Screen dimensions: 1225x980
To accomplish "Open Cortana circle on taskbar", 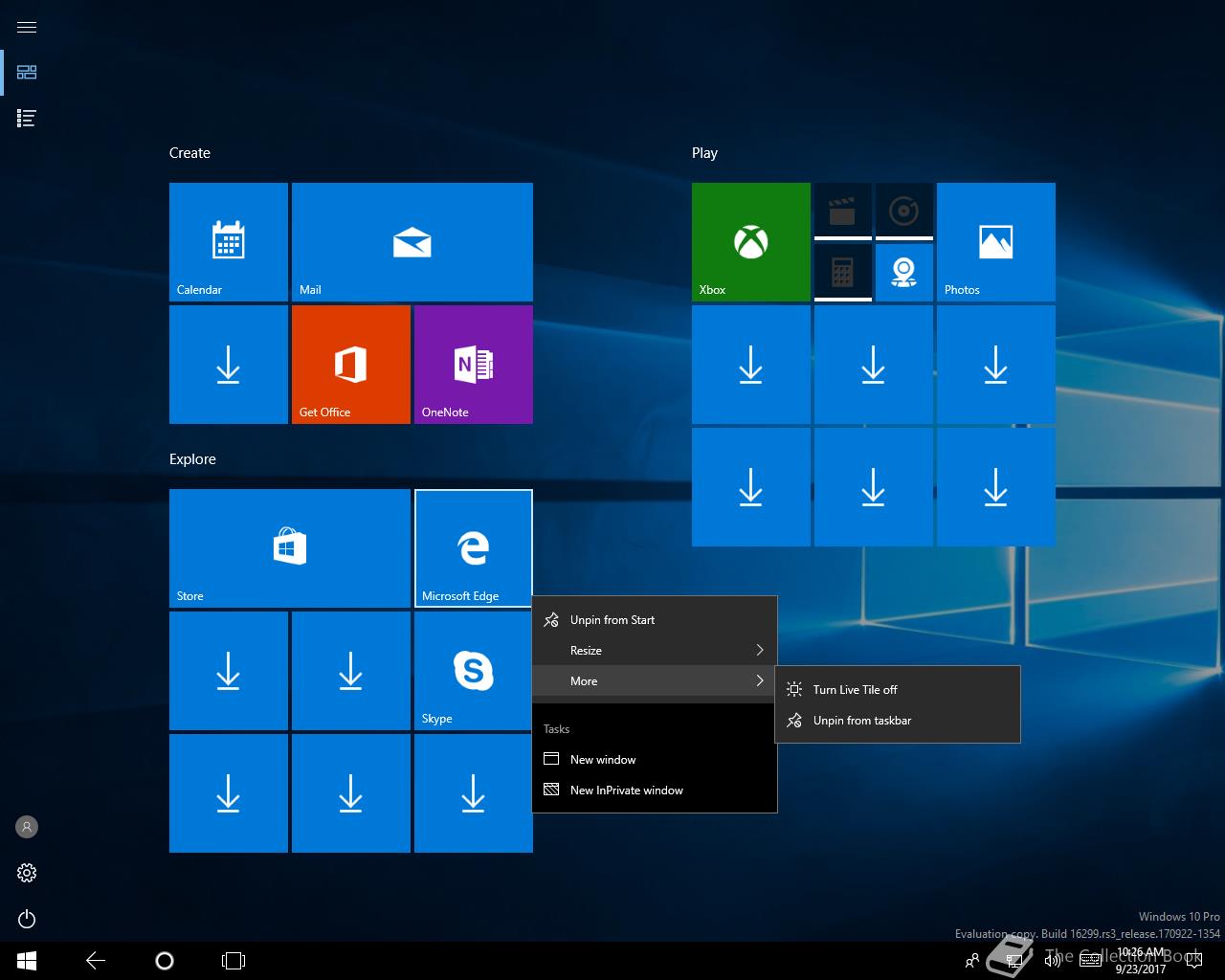I will [x=165, y=961].
